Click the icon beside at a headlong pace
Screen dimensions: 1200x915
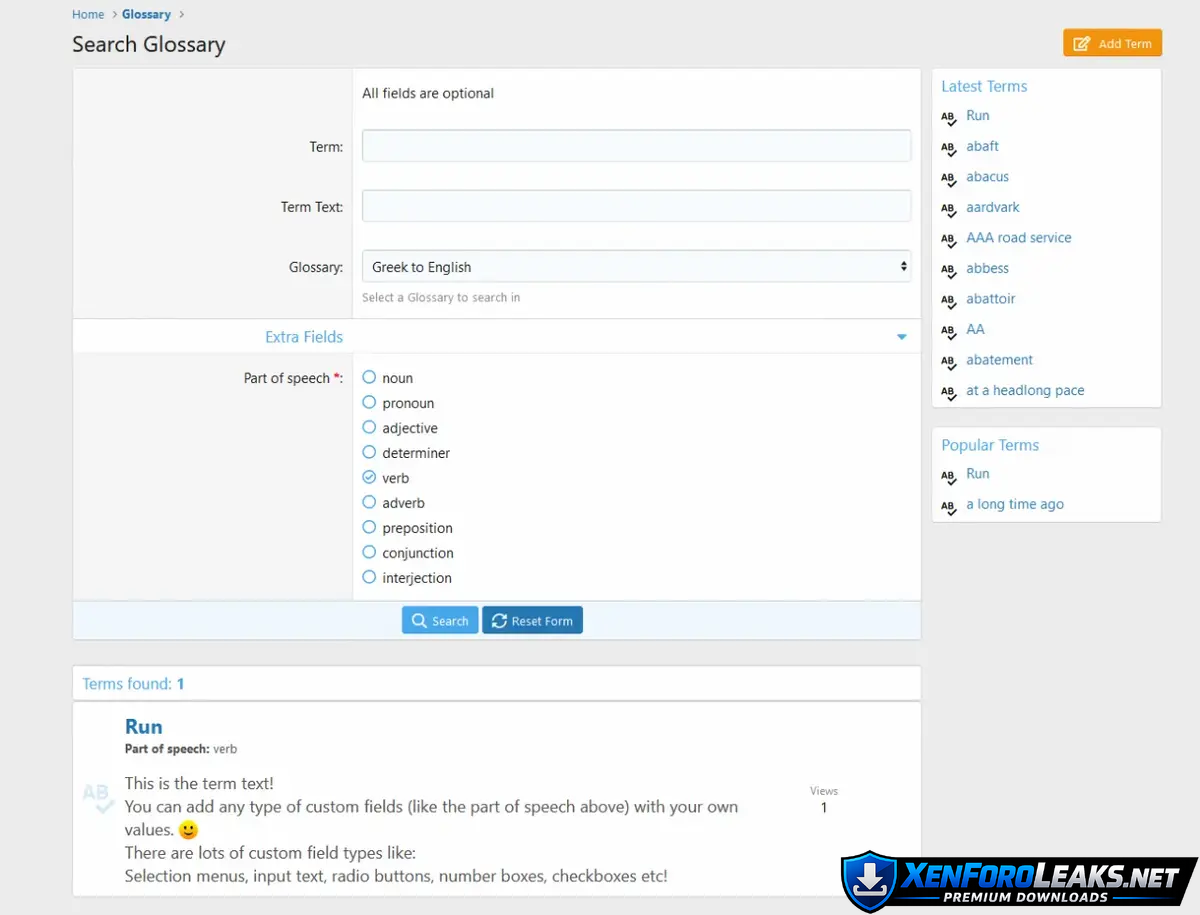tap(949, 392)
